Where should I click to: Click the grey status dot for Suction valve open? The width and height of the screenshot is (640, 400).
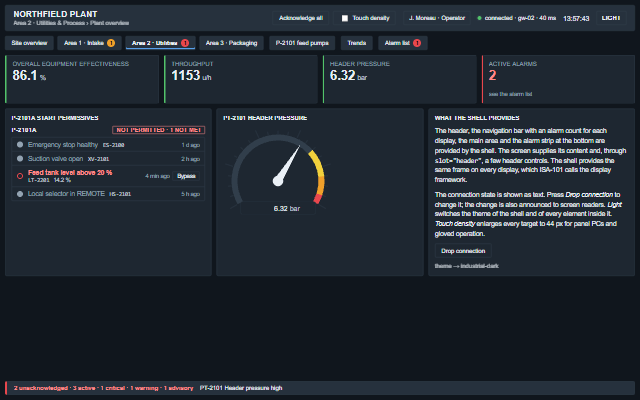tap(20, 158)
